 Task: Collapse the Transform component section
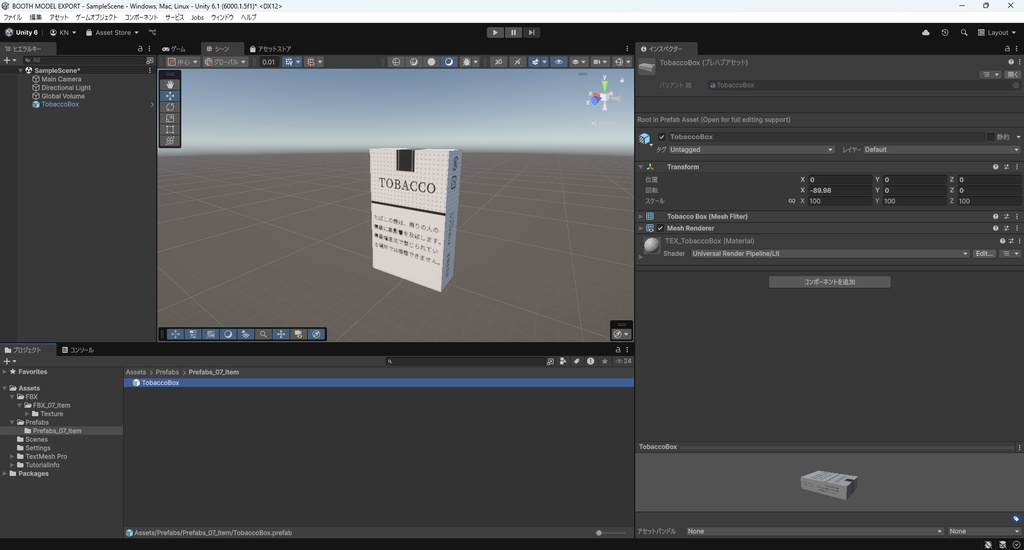[x=641, y=167]
